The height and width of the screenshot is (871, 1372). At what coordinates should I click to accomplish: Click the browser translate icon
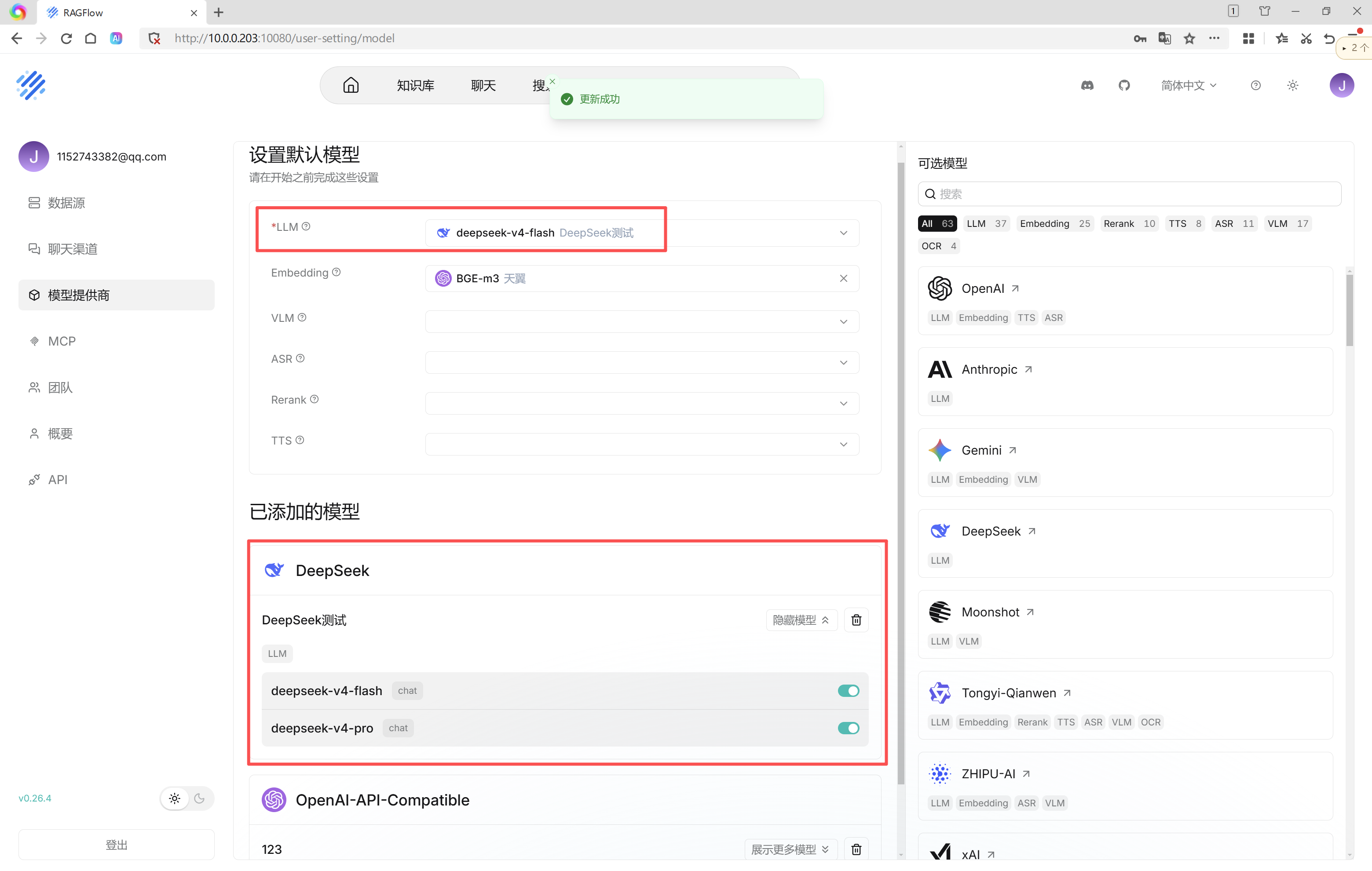pyautogui.click(x=1165, y=38)
